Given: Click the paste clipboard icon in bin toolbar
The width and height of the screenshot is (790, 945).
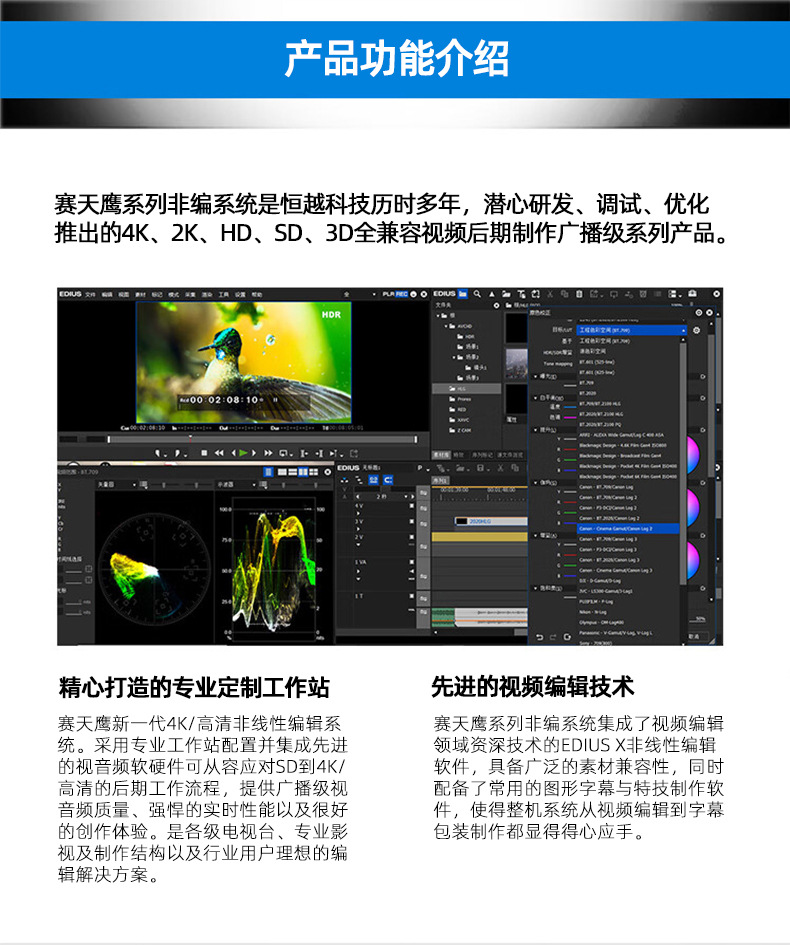Looking at the screenshot, I should (579, 294).
